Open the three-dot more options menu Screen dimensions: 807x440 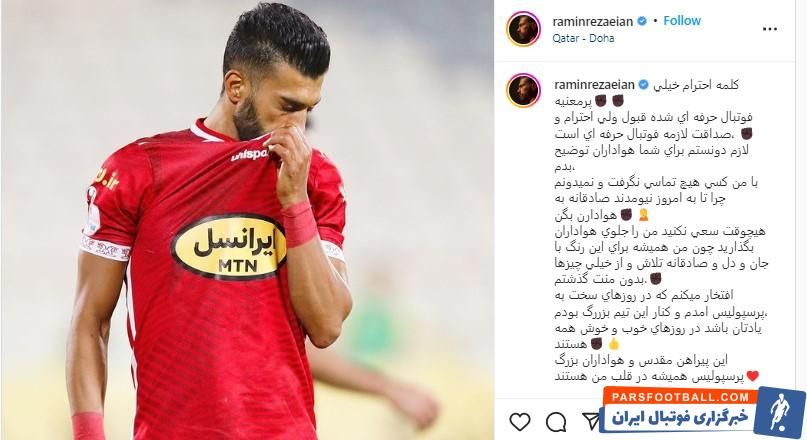(x=769, y=29)
